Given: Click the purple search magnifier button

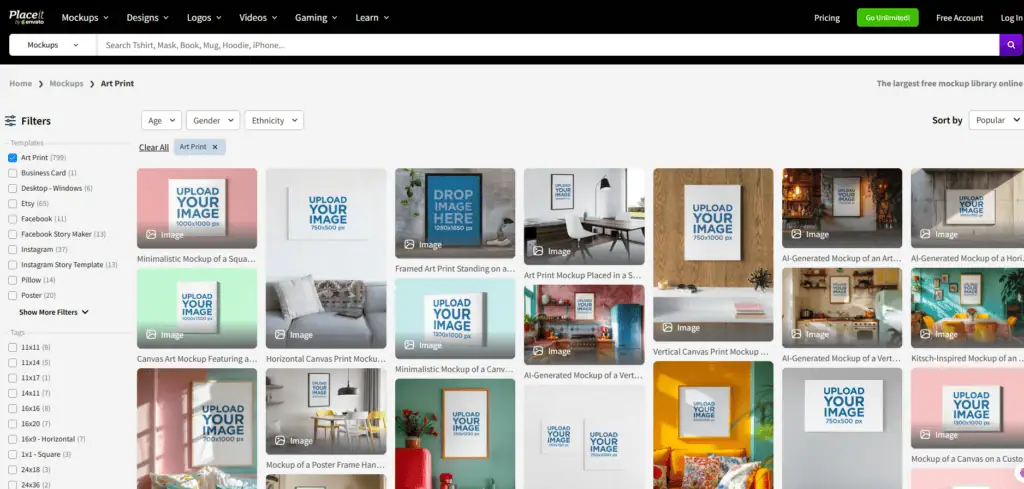Looking at the screenshot, I should (x=1011, y=45).
